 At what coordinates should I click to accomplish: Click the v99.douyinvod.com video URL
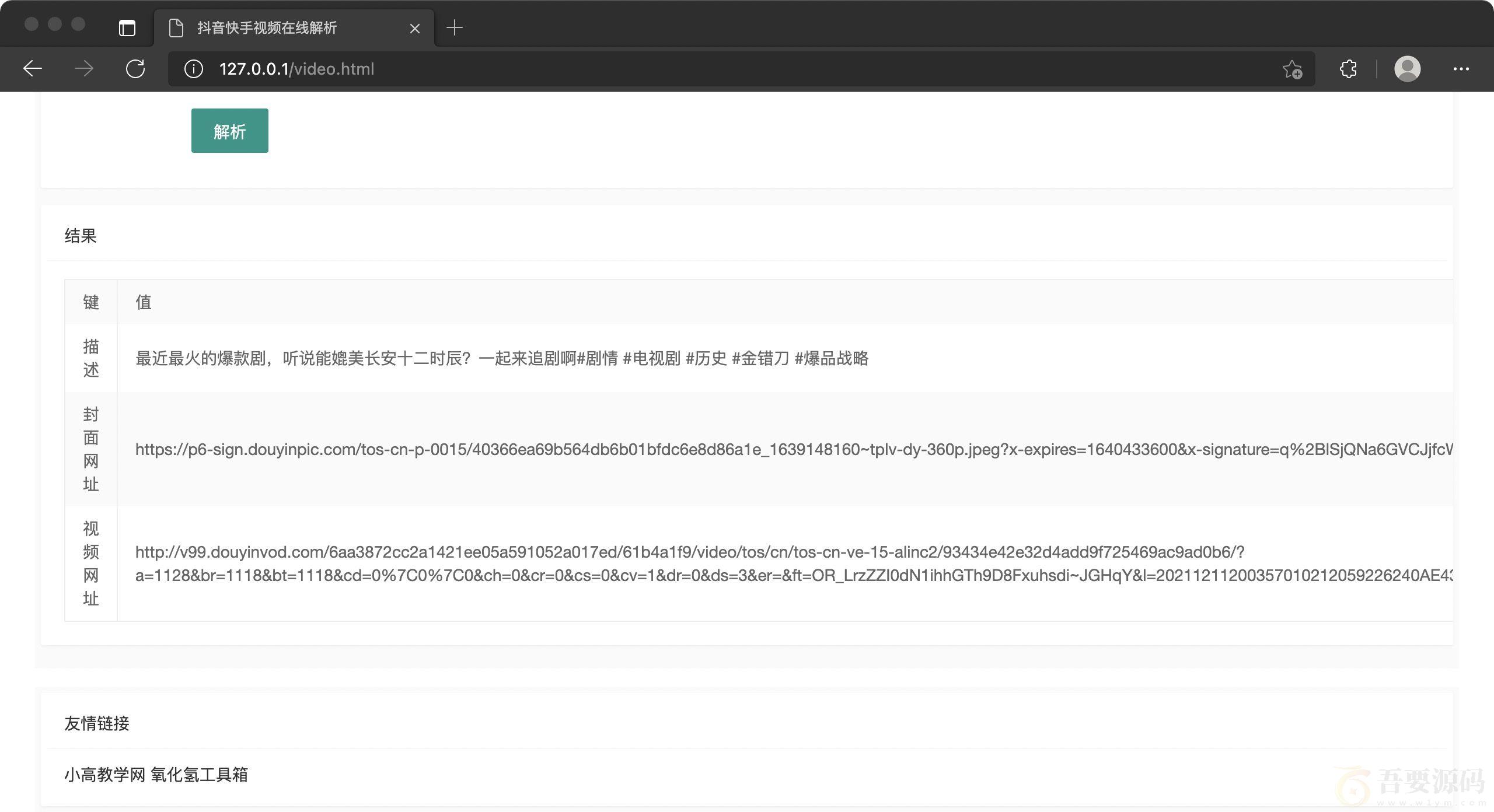pos(794,563)
